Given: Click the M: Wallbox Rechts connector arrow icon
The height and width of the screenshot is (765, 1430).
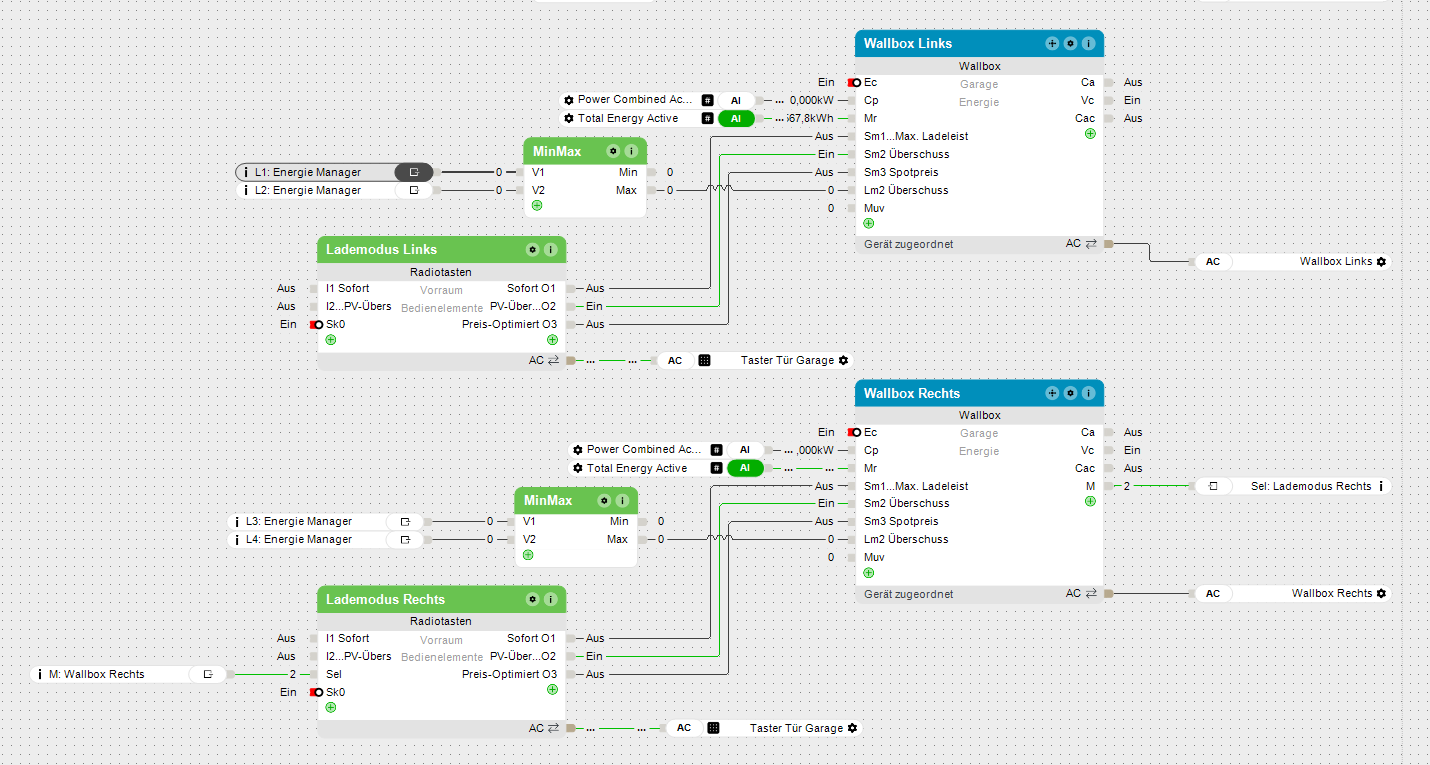Looking at the screenshot, I should tap(208, 674).
